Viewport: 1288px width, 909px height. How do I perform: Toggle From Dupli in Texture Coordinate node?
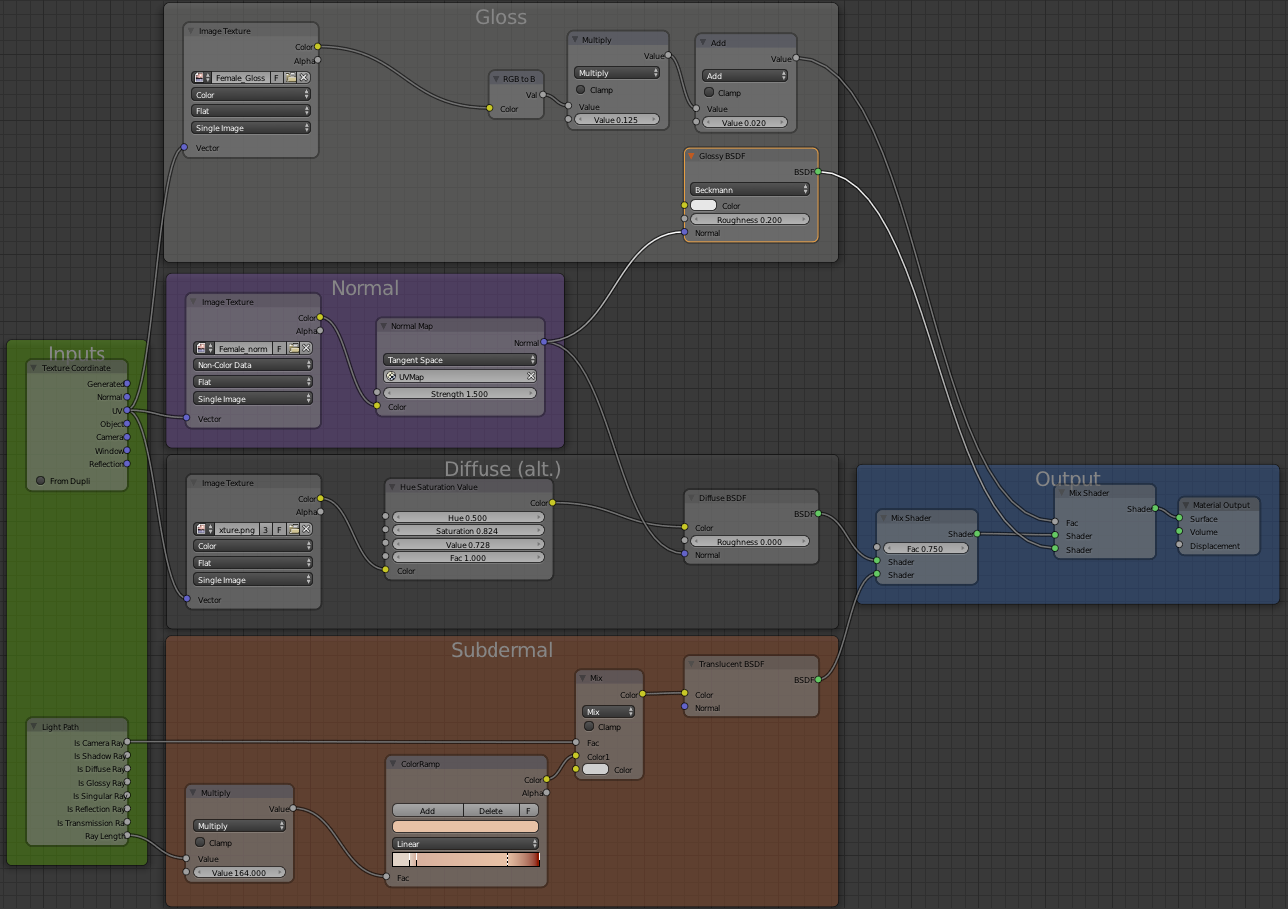click(41, 481)
